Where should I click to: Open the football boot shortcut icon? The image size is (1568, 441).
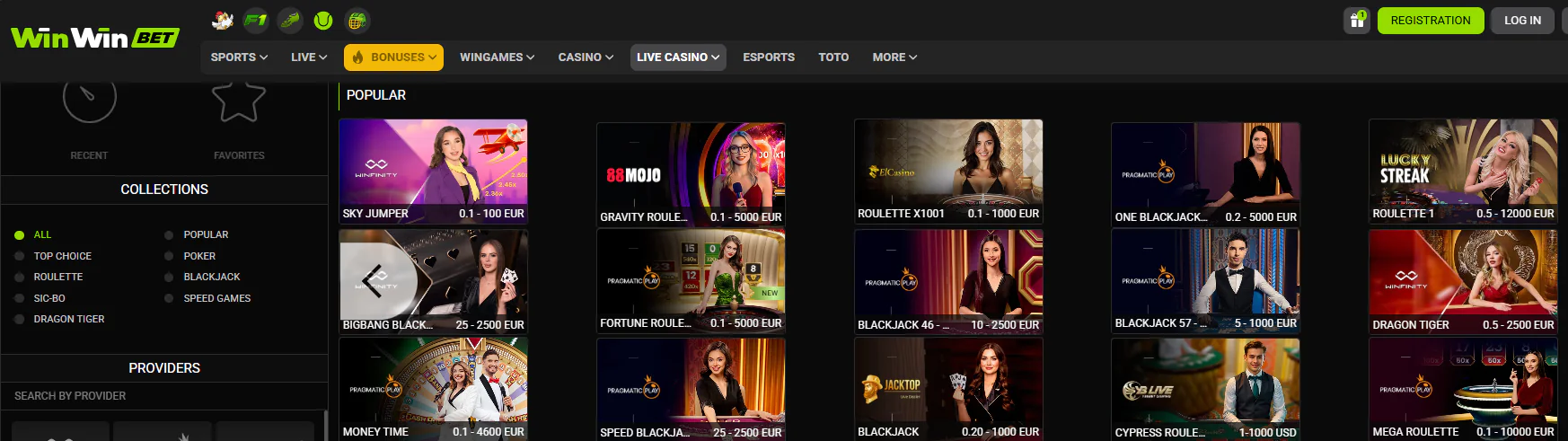(x=290, y=20)
